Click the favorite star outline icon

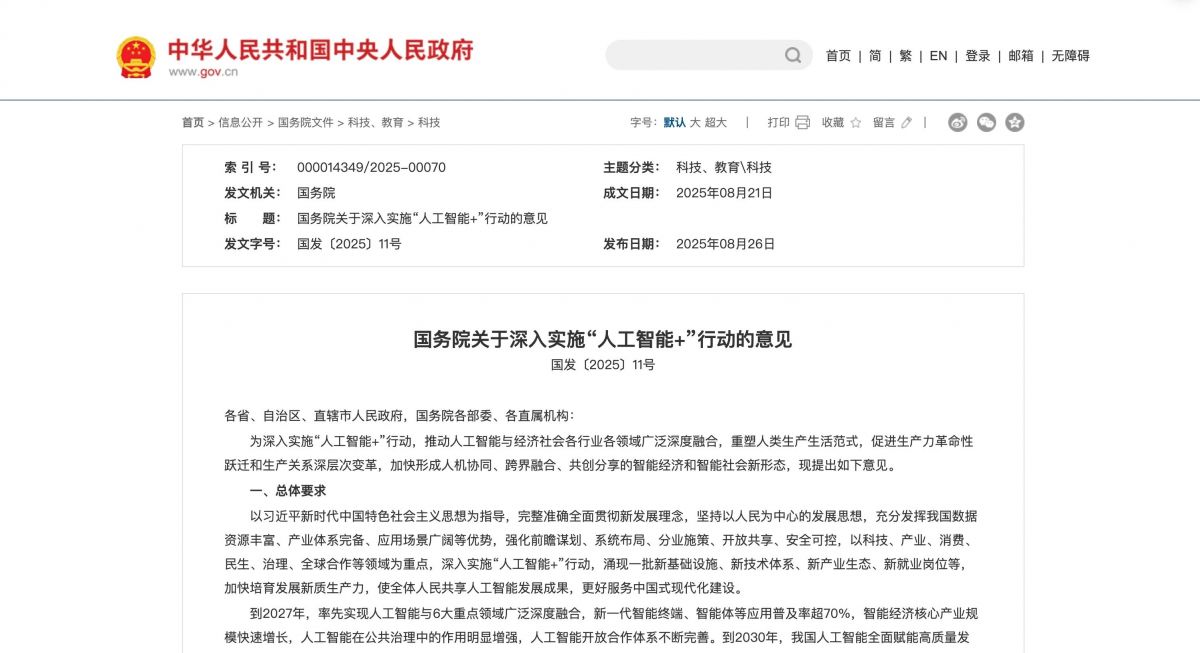point(855,123)
